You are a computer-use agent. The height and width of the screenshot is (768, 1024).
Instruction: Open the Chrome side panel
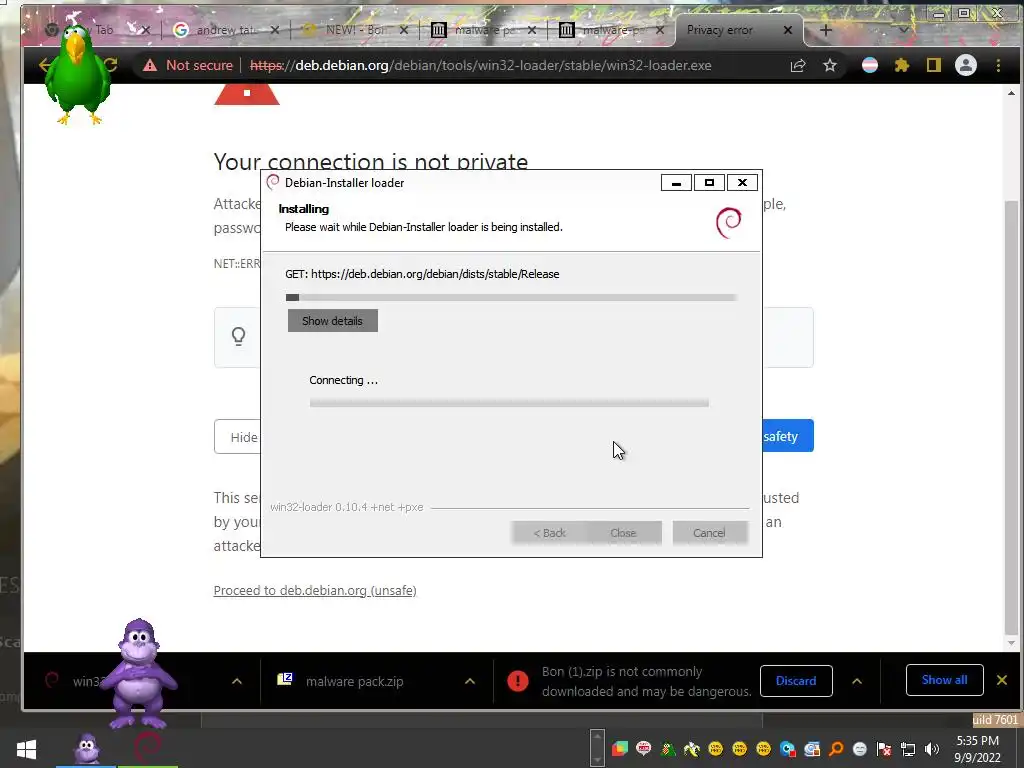tap(934, 65)
